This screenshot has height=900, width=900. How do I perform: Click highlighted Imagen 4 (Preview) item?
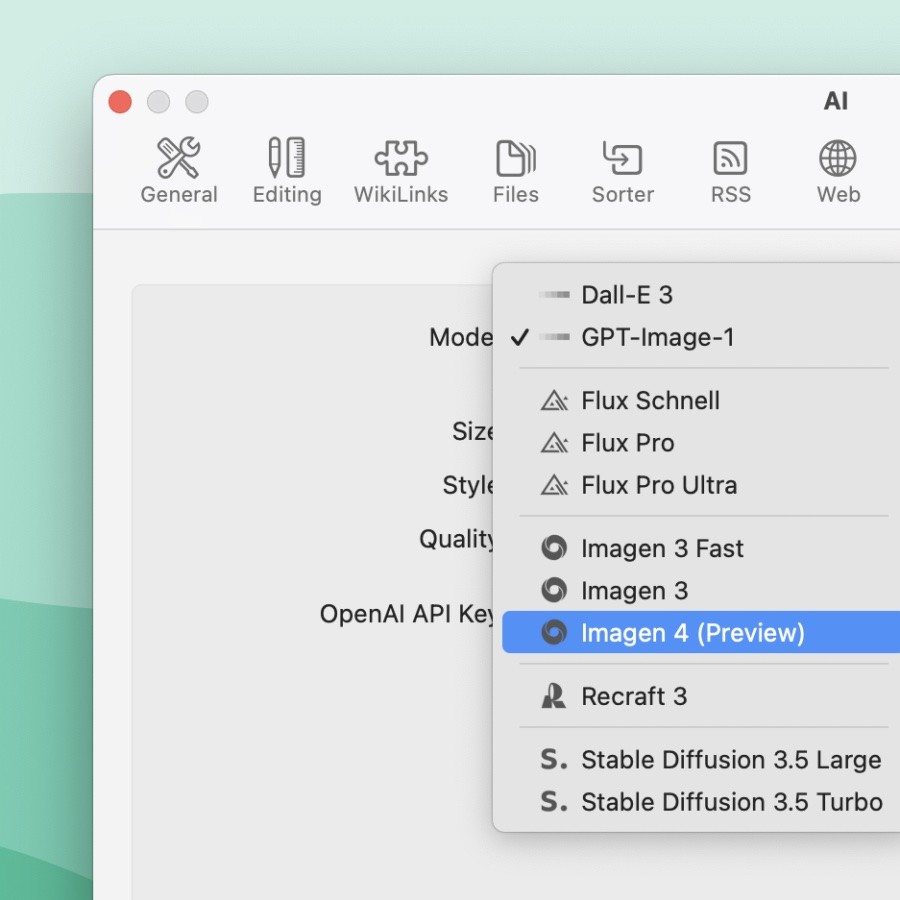pyautogui.click(x=692, y=633)
